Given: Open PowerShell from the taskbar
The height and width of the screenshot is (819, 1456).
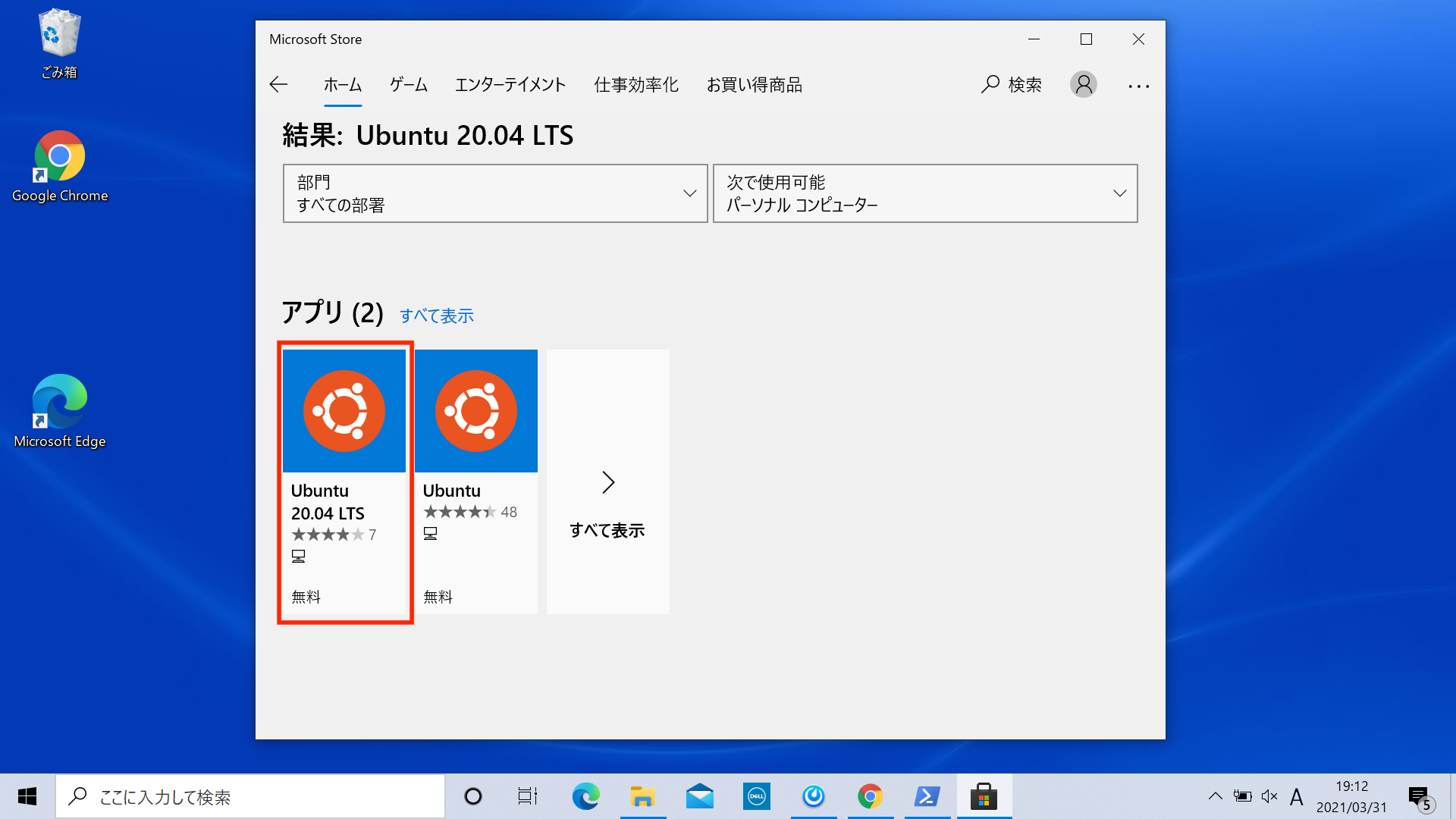Looking at the screenshot, I should (927, 796).
